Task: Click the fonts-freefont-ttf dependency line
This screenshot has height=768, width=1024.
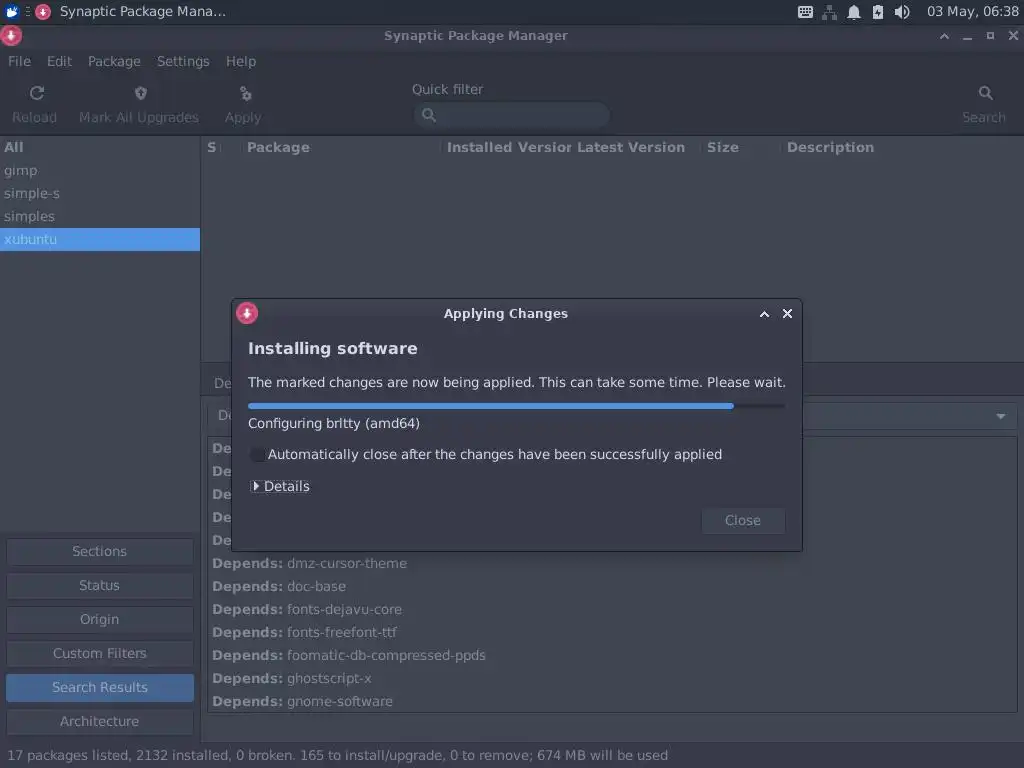Action: (x=304, y=632)
